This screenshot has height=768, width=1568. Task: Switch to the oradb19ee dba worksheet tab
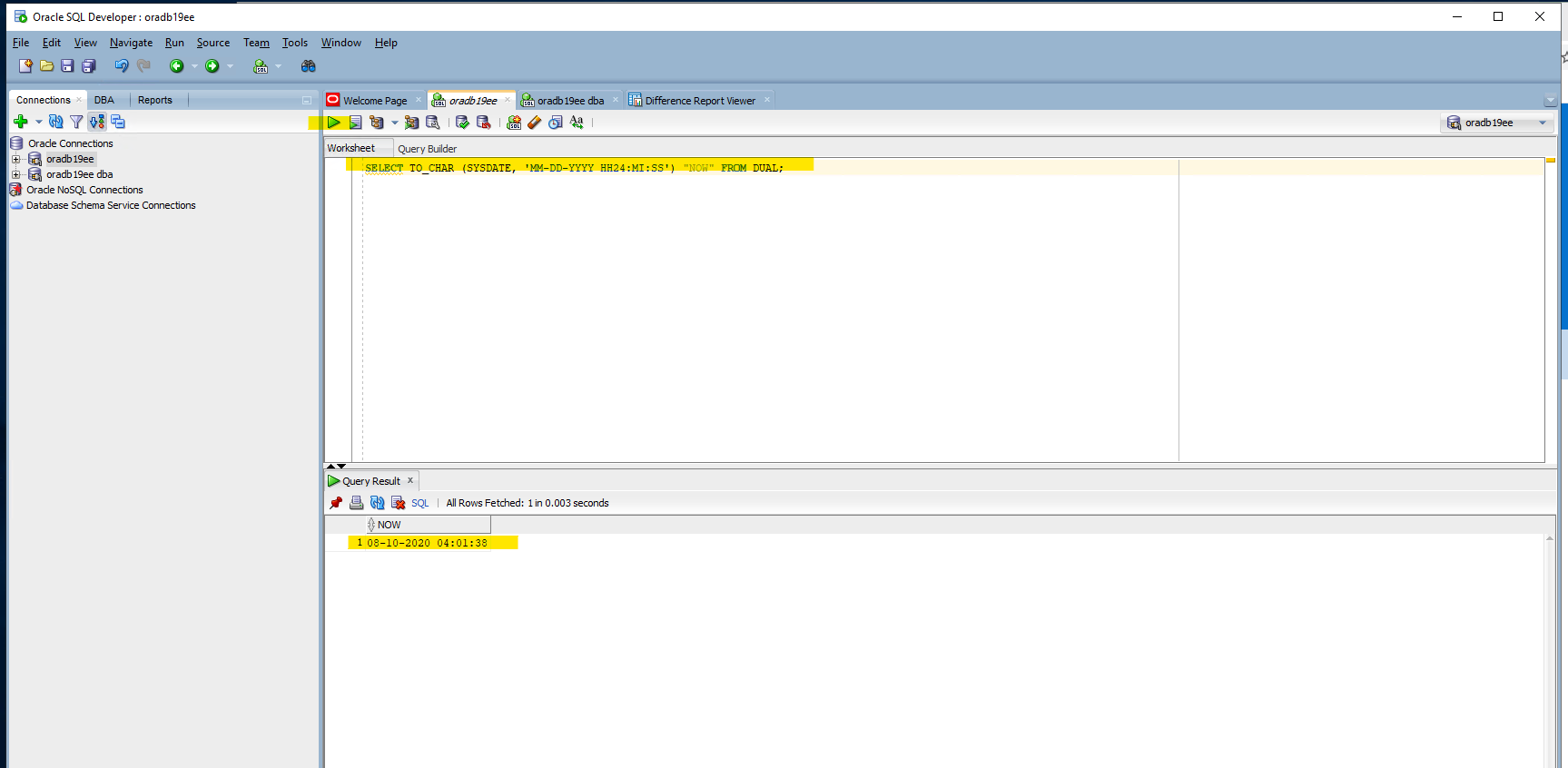[569, 101]
